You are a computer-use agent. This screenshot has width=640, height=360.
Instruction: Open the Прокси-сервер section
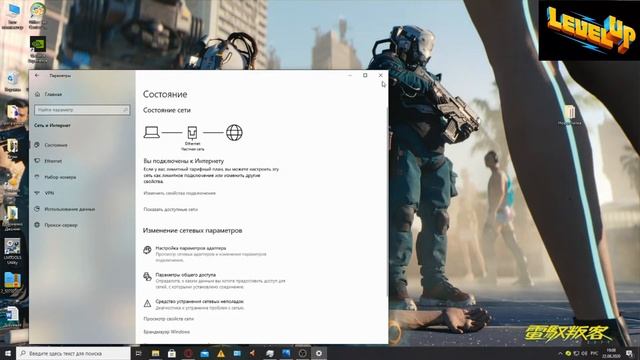(x=56, y=225)
